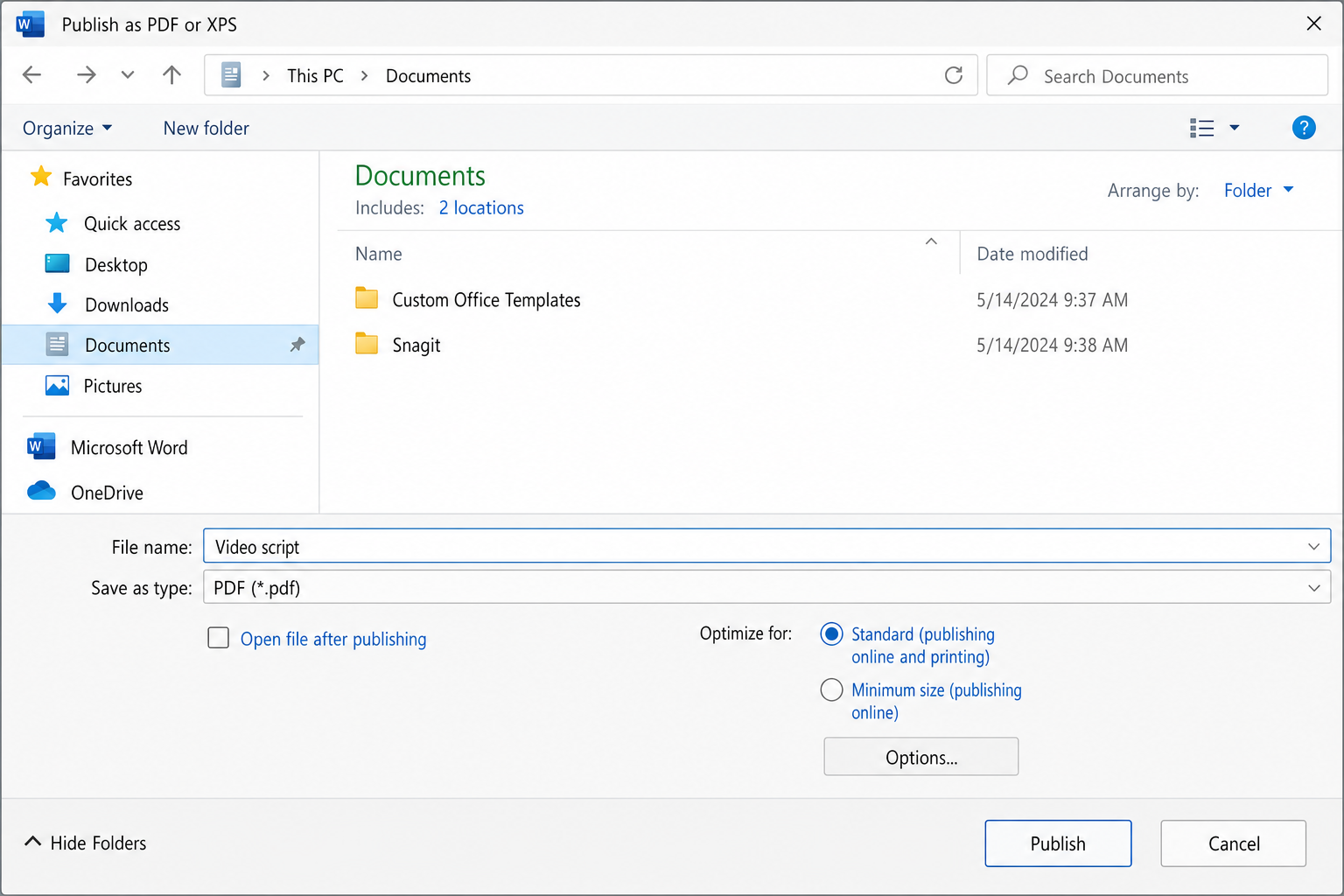1344x896 pixels.
Task: Click the Favorites star icon
Action: coord(41,177)
